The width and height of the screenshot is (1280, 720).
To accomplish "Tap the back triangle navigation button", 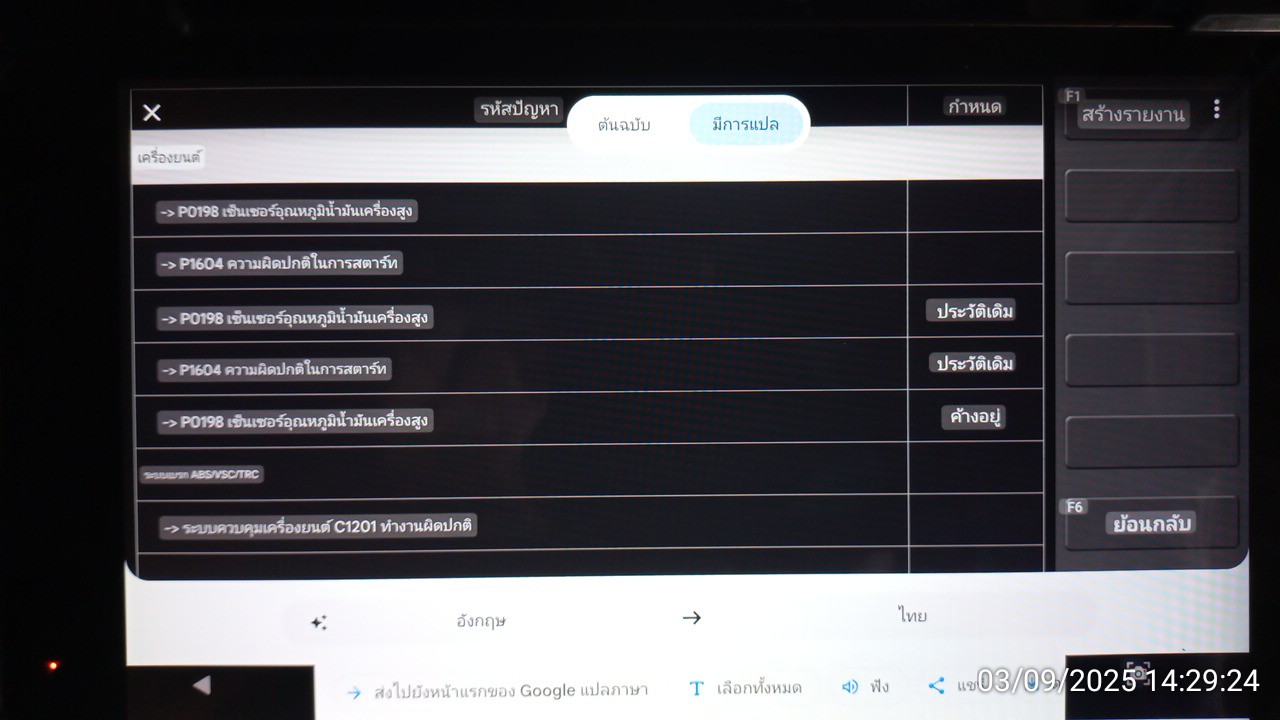I will coord(202,685).
